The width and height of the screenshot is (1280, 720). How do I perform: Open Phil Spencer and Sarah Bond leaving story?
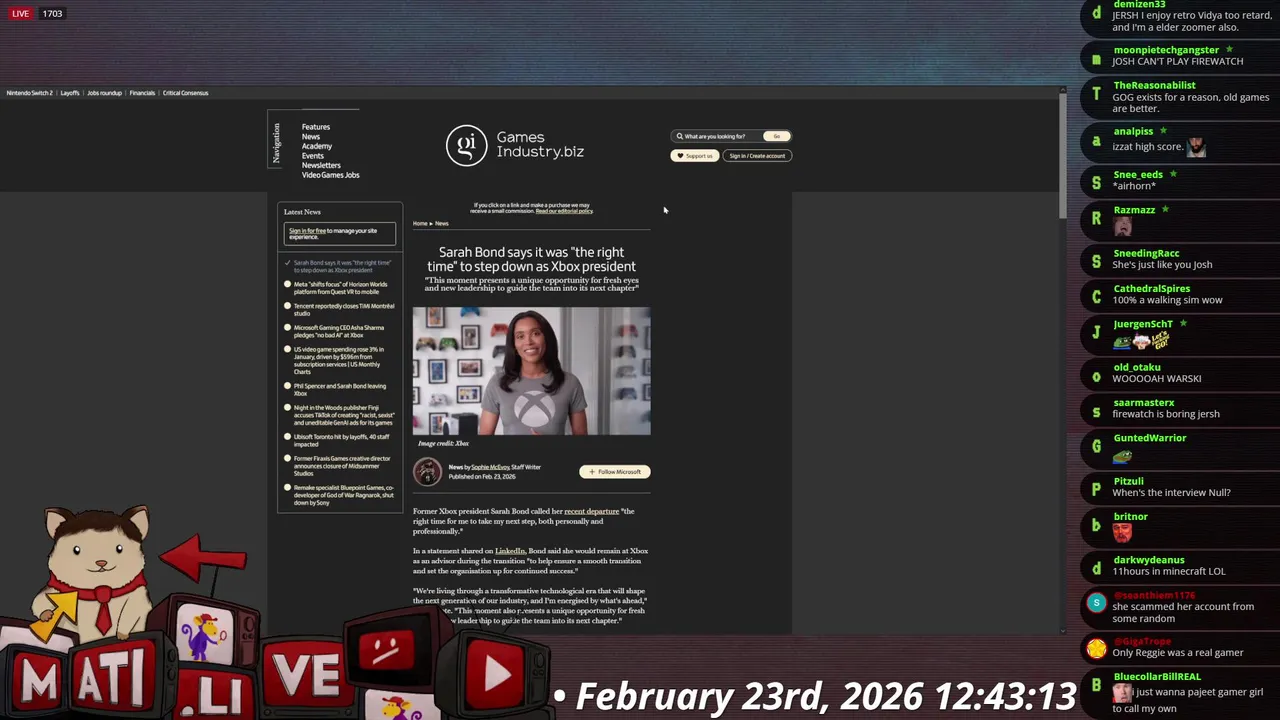[x=340, y=389]
